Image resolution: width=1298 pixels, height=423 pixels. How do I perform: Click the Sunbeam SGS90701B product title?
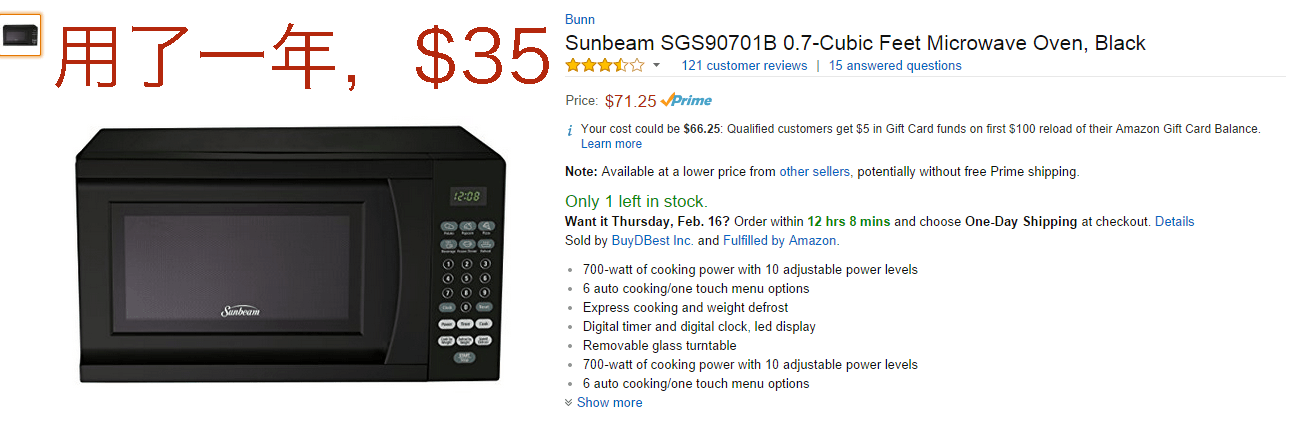(855, 43)
